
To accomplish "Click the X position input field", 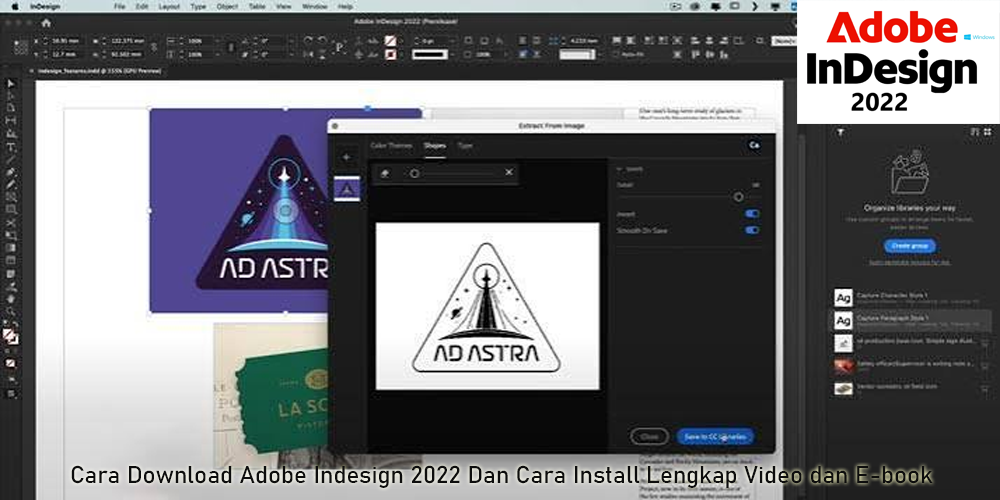I will (68, 40).
